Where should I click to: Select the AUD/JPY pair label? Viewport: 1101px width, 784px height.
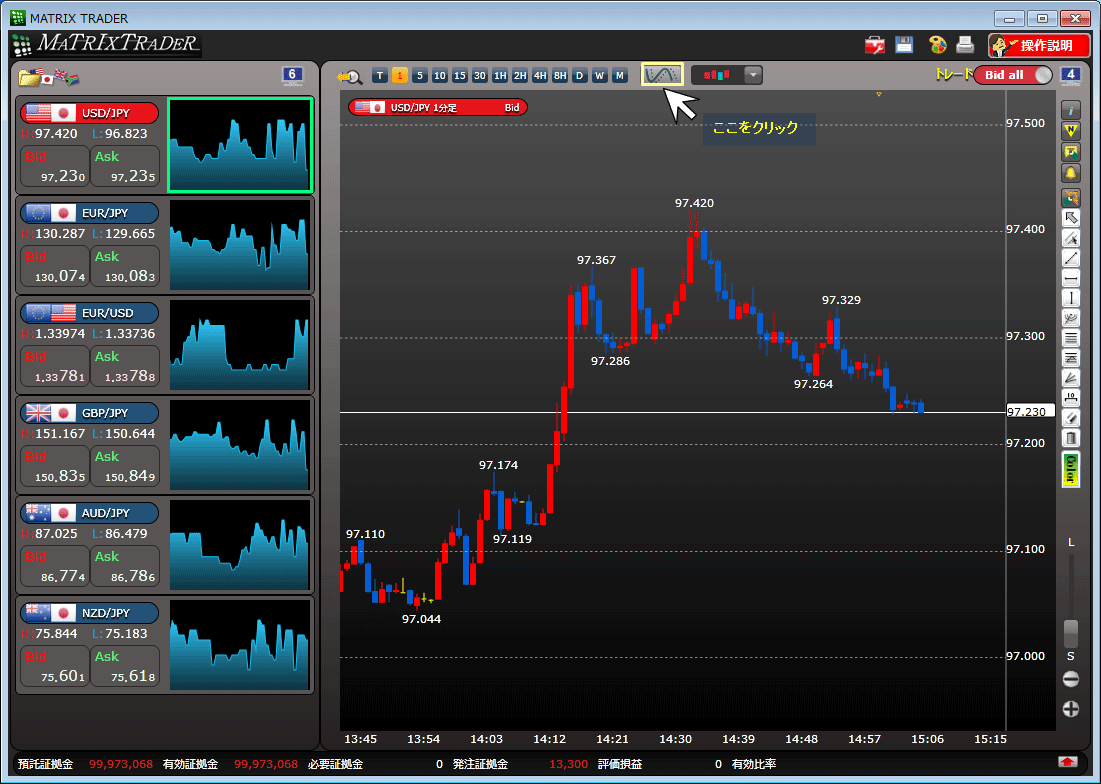tap(89, 513)
